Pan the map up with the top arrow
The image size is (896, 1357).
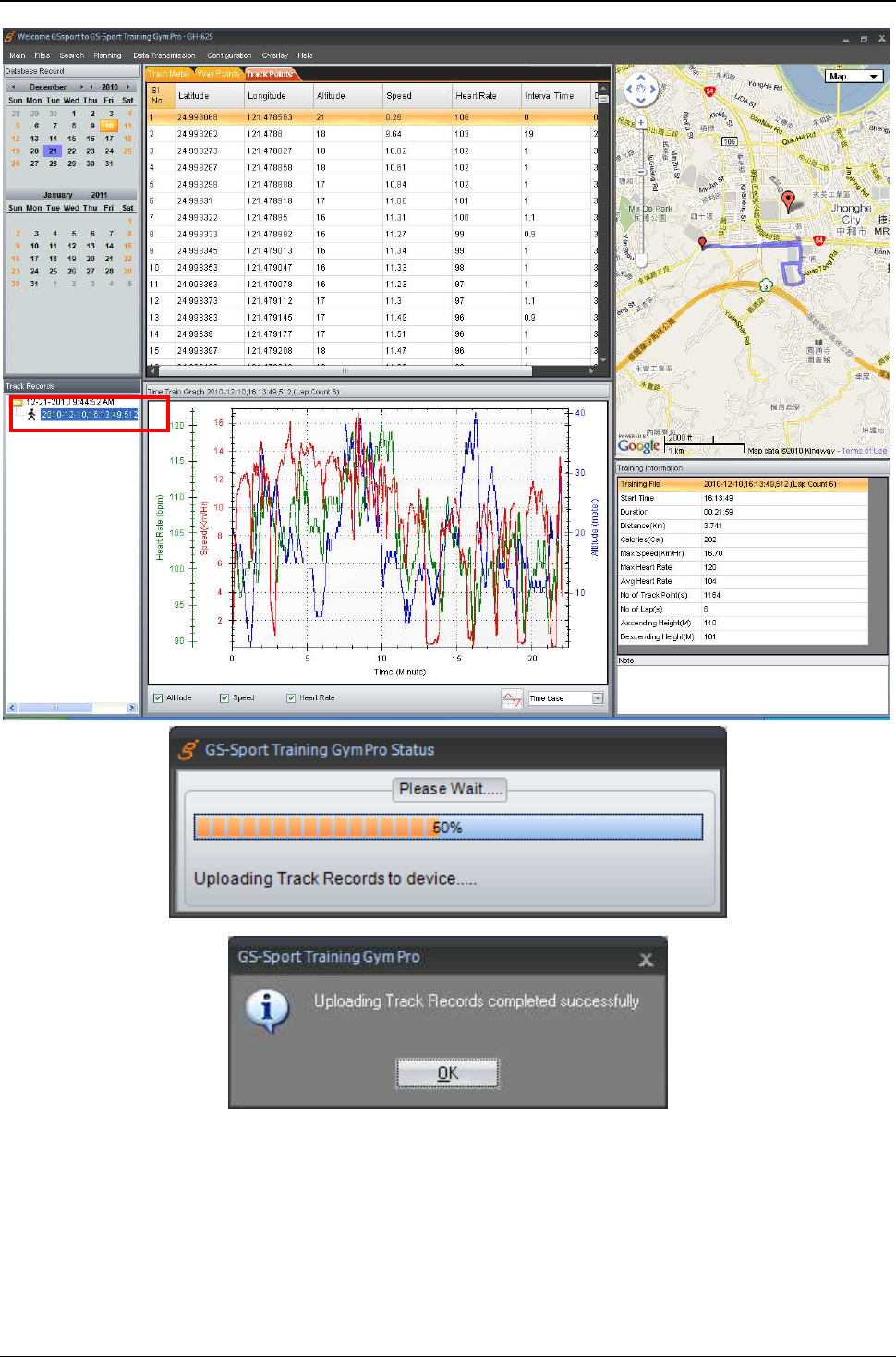tap(641, 79)
